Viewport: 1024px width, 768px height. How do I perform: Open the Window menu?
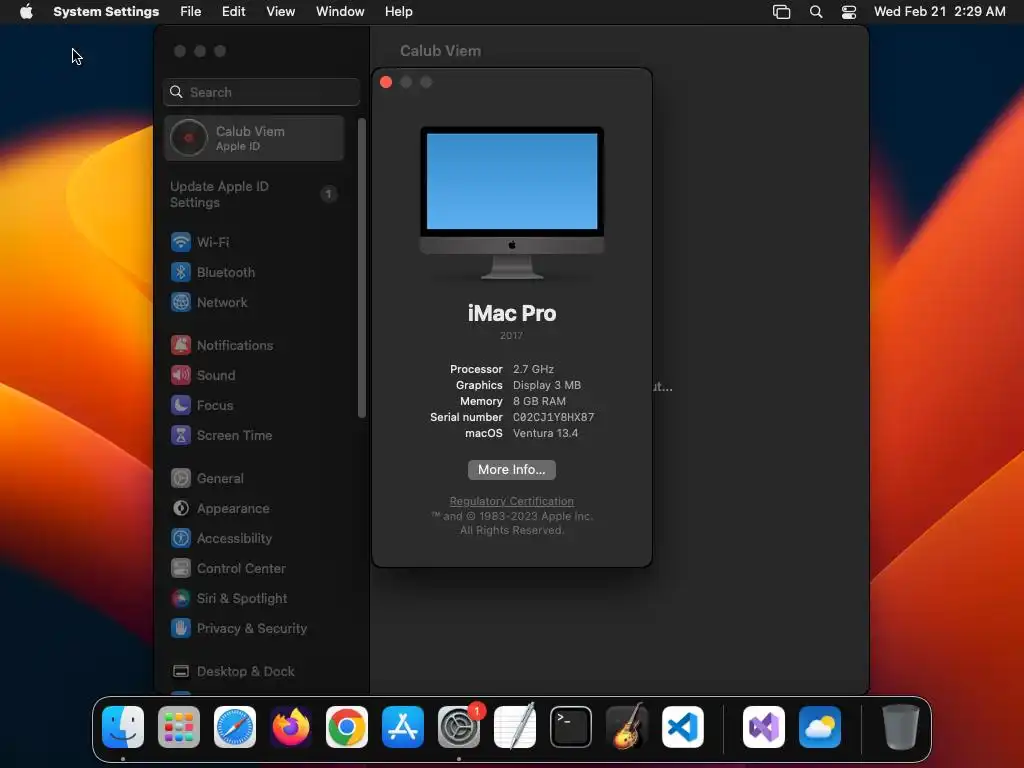click(340, 12)
